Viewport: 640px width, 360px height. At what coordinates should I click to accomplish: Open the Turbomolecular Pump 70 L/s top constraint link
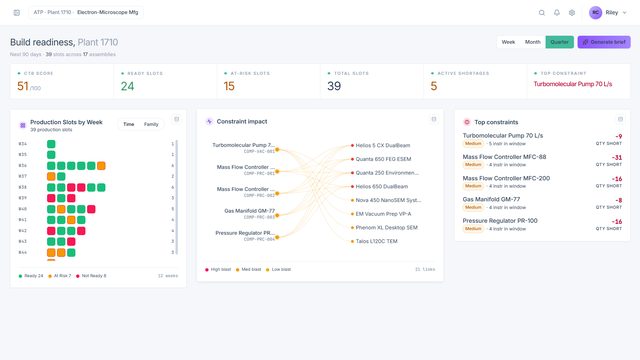coord(573,84)
